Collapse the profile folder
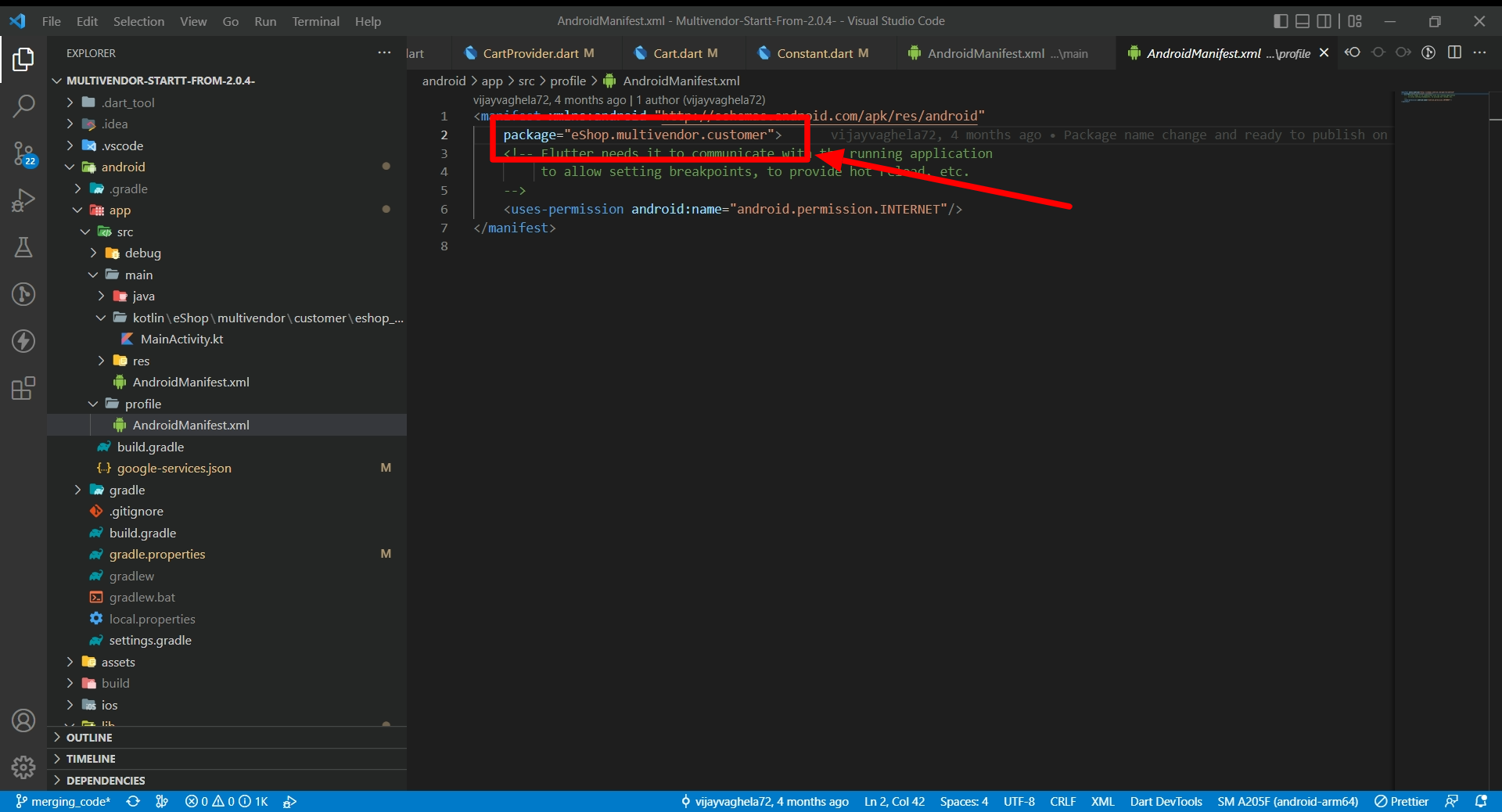The image size is (1502, 812). 142,404
